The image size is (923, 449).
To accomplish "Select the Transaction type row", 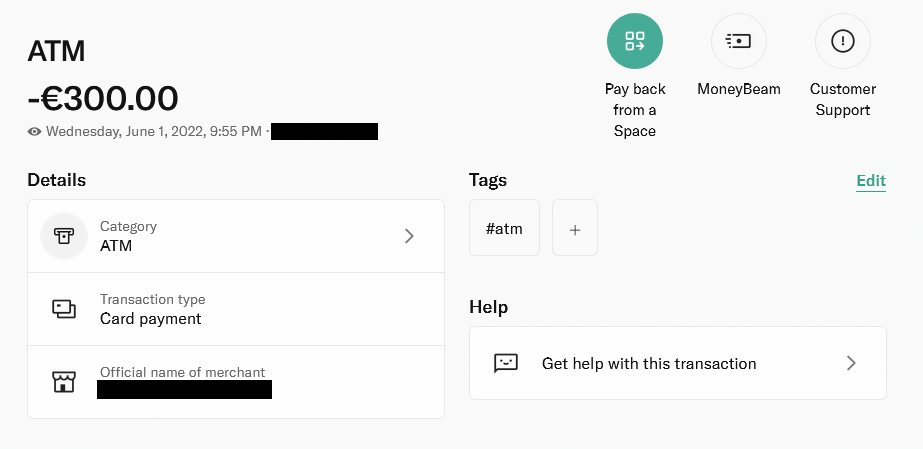I will 235,309.
